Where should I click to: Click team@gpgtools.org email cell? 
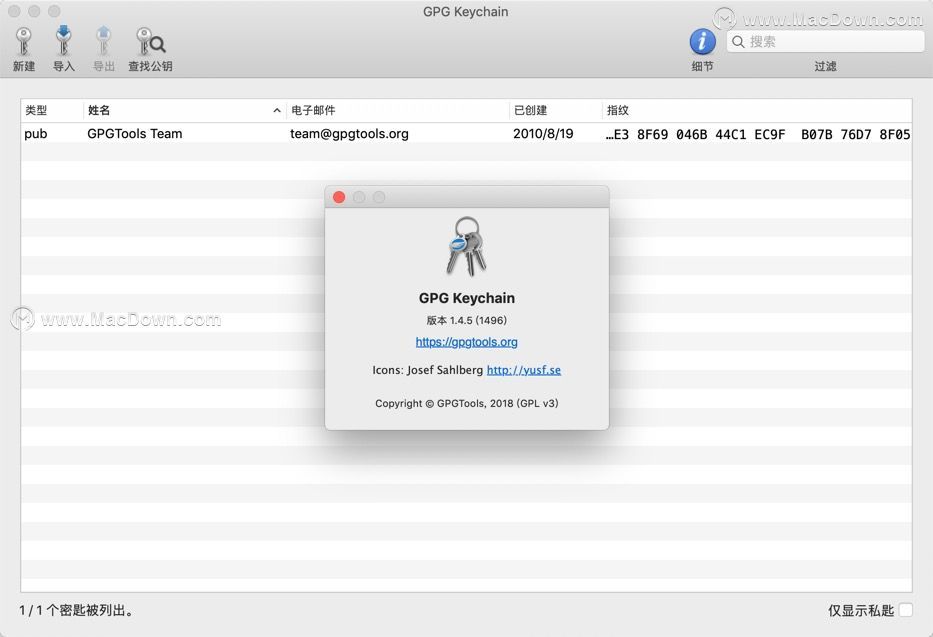coord(349,134)
